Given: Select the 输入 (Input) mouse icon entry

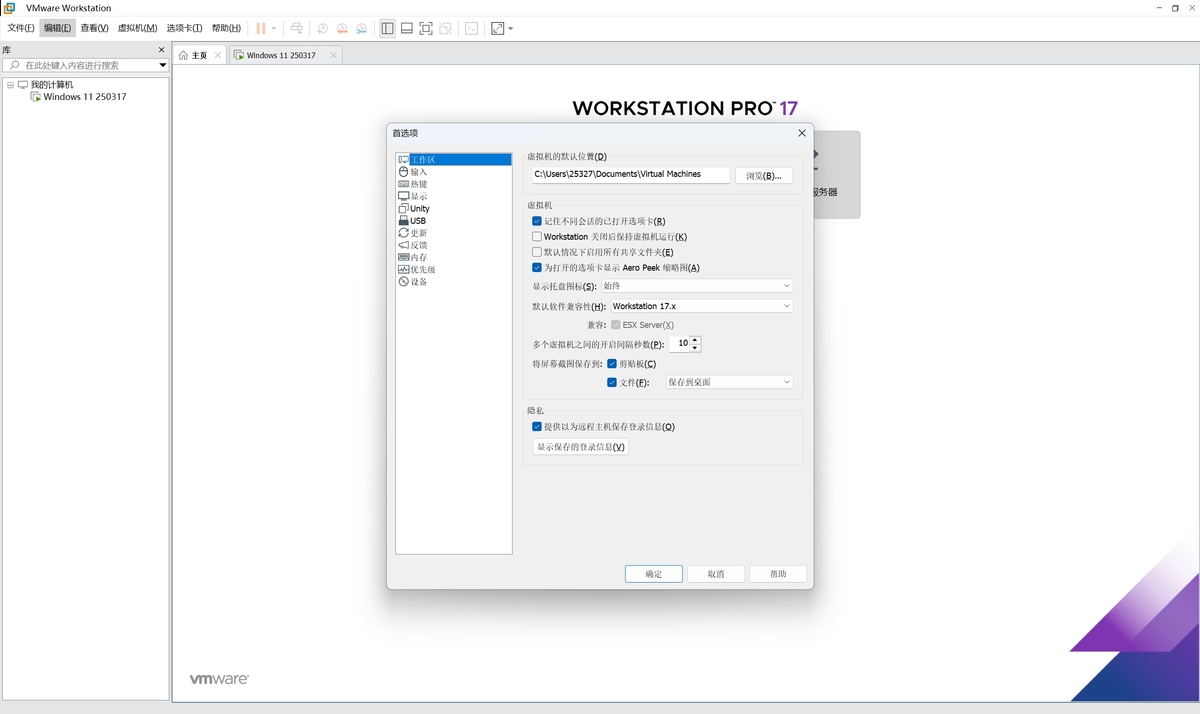Looking at the screenshot, I should [403, 172].
